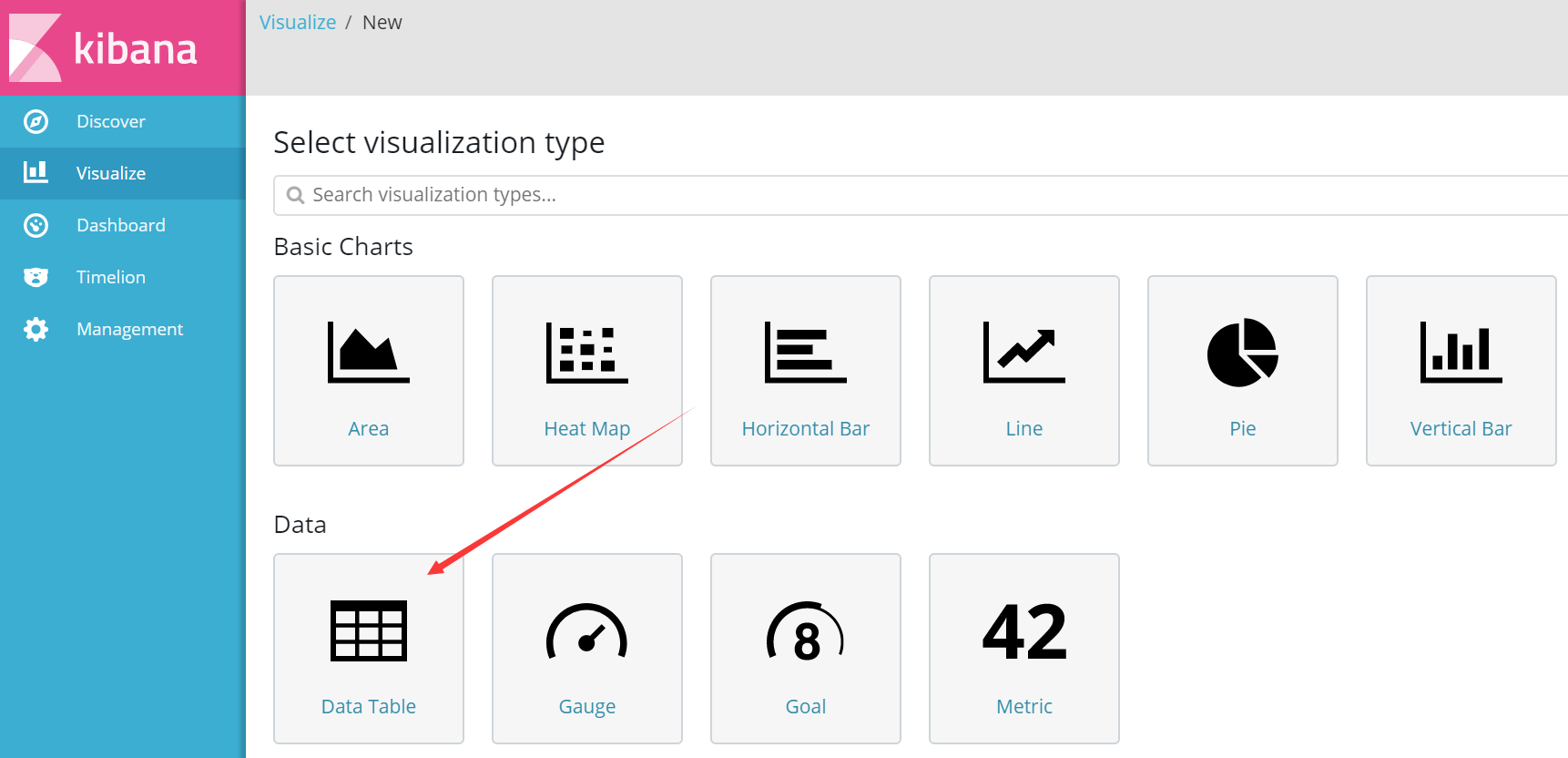
Task: Select the Metric visualization
Action: (1023, 648)
